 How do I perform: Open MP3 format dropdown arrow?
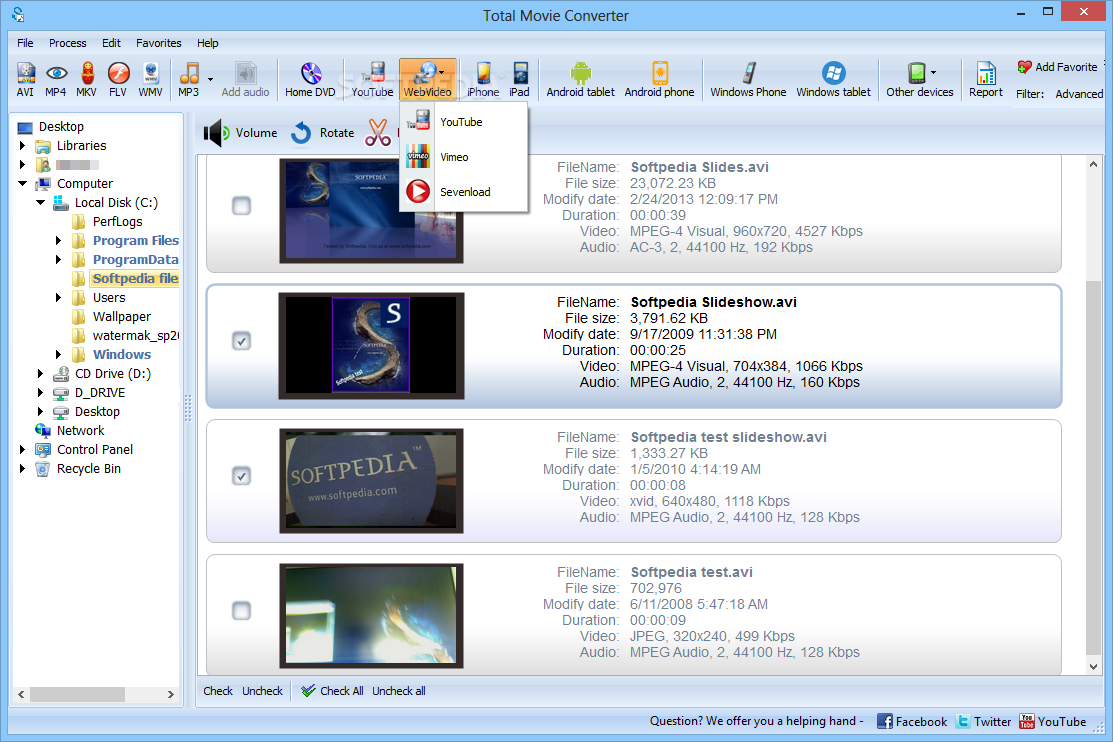pyautogui.click(x=210, y=79)
